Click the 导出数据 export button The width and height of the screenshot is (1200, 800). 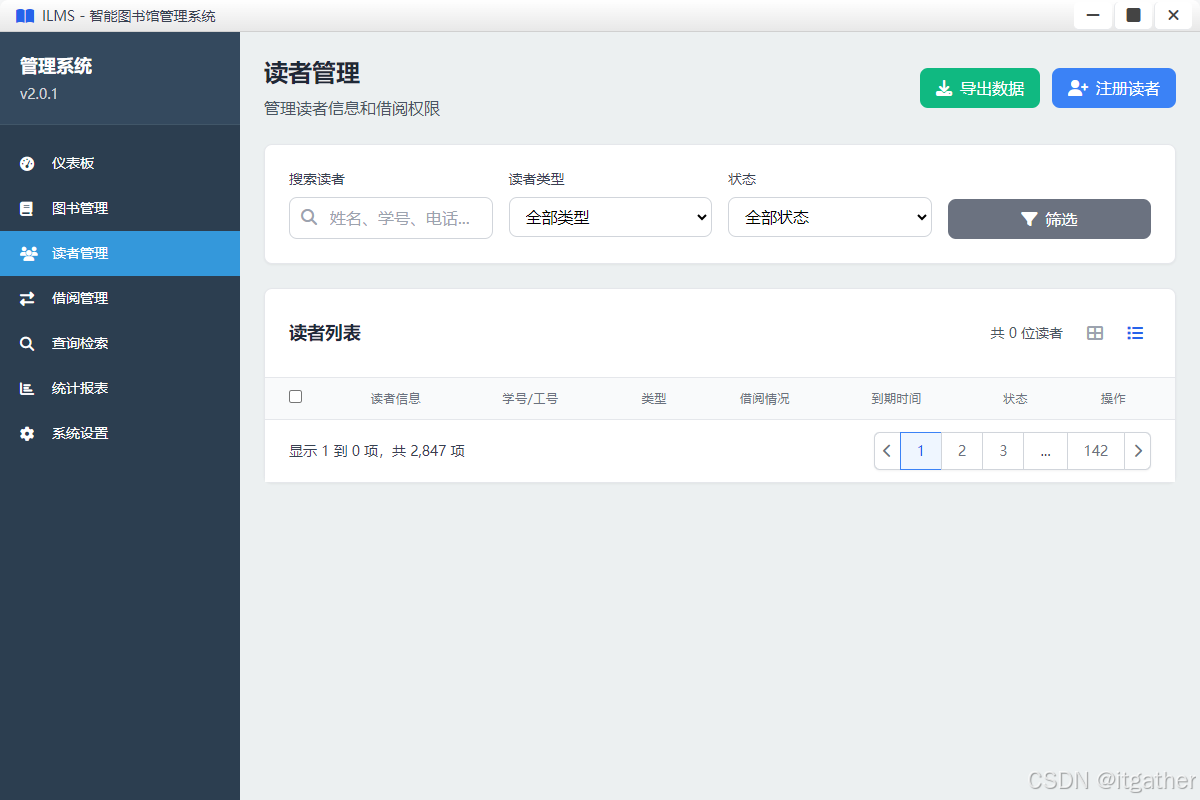click(980, 88)
